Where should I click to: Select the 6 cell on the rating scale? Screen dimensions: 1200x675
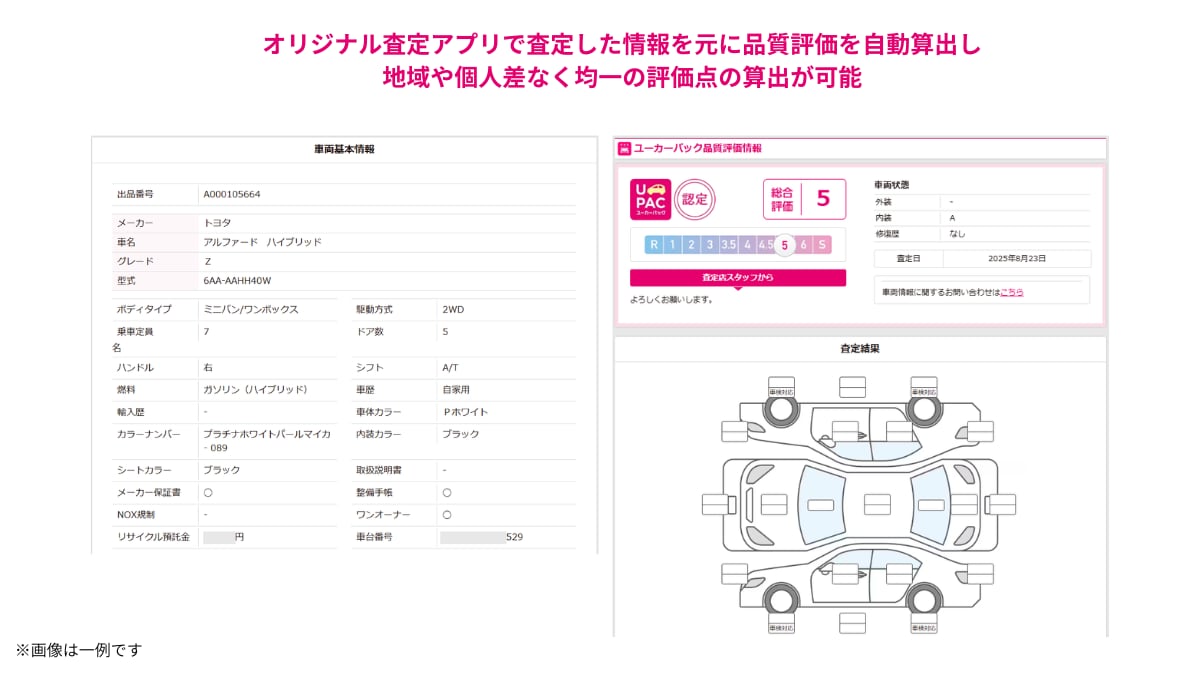pyautogui.click(x=803, y=244)
